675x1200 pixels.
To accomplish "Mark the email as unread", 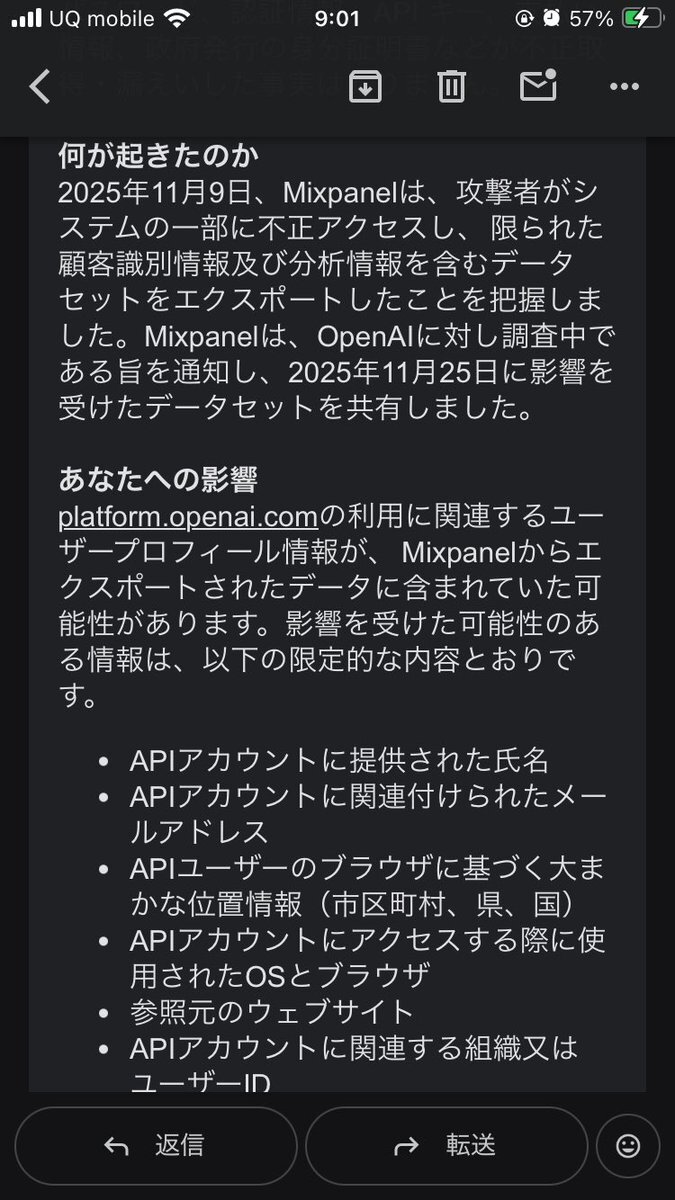I will (x=538, y=87).
